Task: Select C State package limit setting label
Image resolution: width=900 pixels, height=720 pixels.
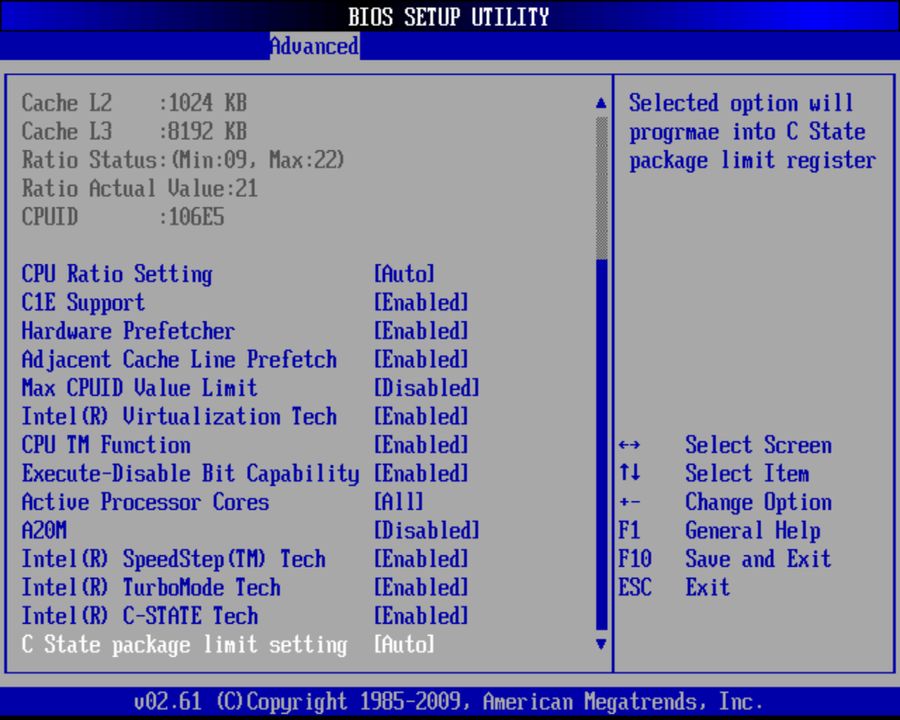Action: 184,645
